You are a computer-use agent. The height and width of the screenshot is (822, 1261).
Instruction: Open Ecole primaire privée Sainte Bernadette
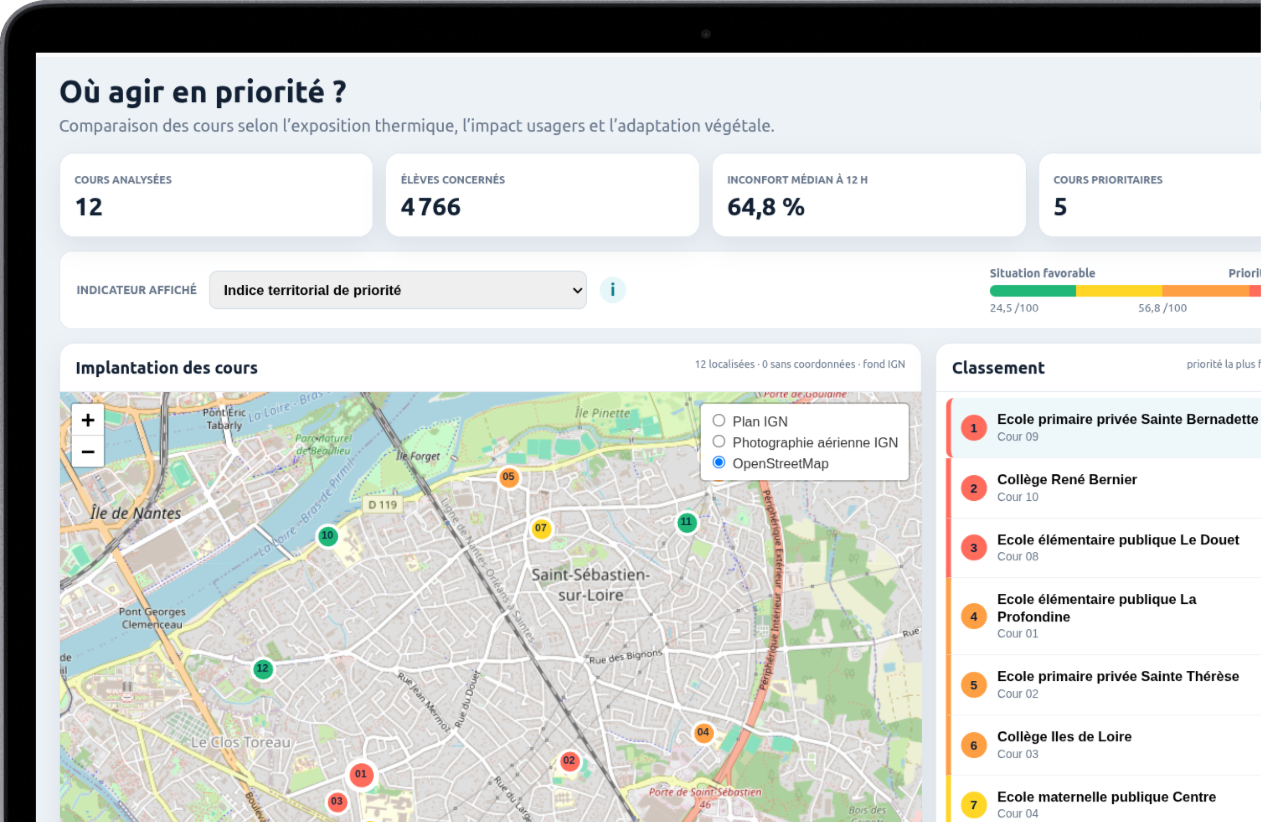pos(1104,428)
